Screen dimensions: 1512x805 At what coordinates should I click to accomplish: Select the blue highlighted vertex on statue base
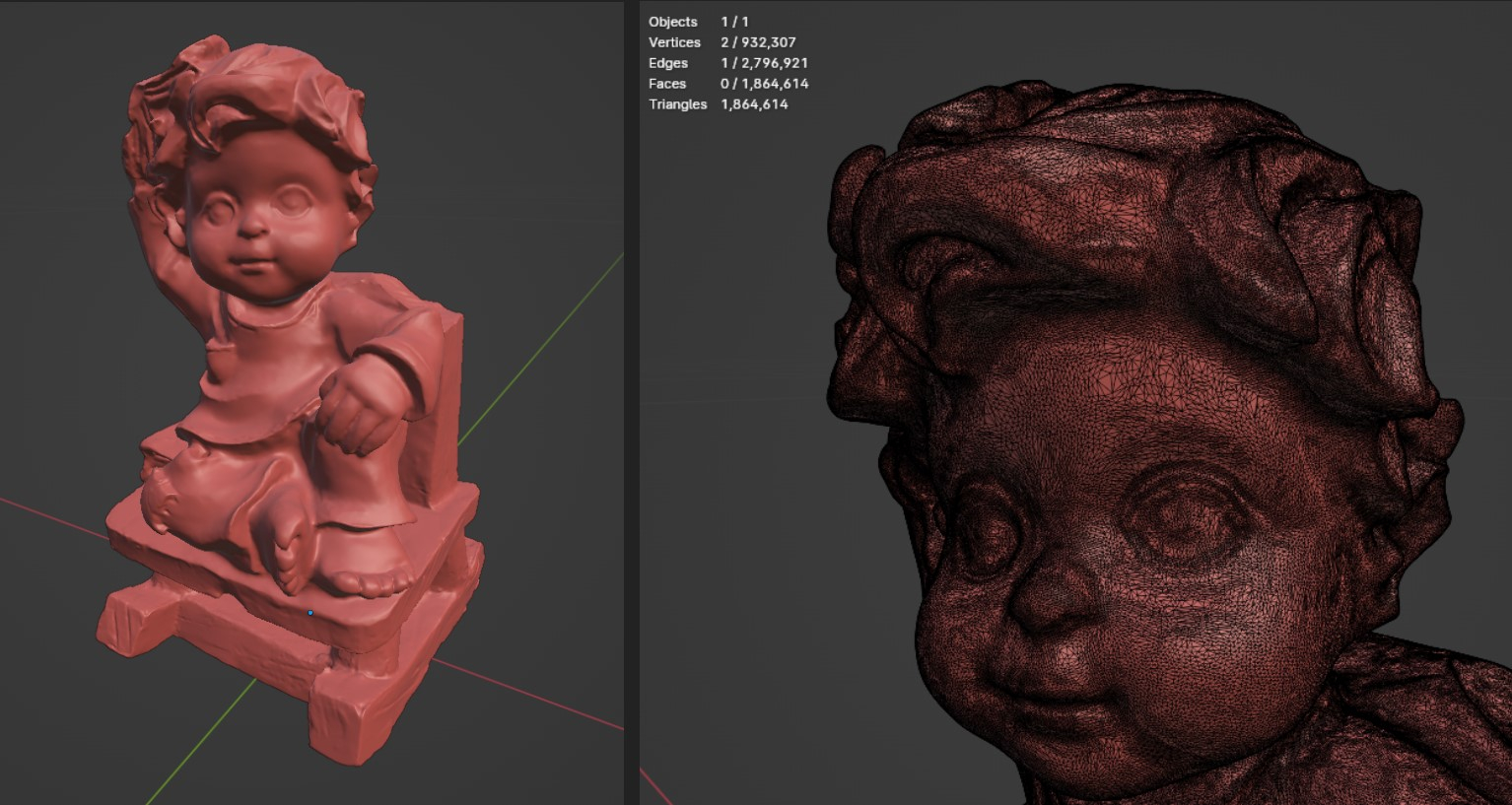[310, 613]
